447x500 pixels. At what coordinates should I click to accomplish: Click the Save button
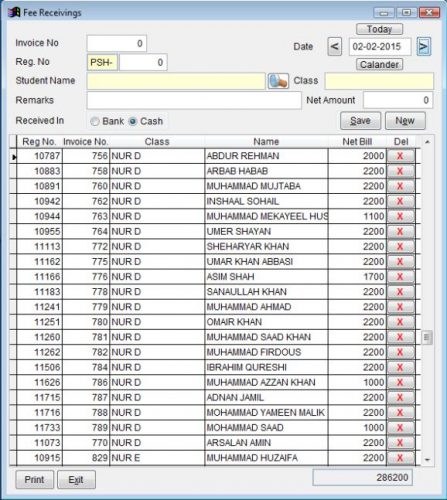click(x=360, y=121)
